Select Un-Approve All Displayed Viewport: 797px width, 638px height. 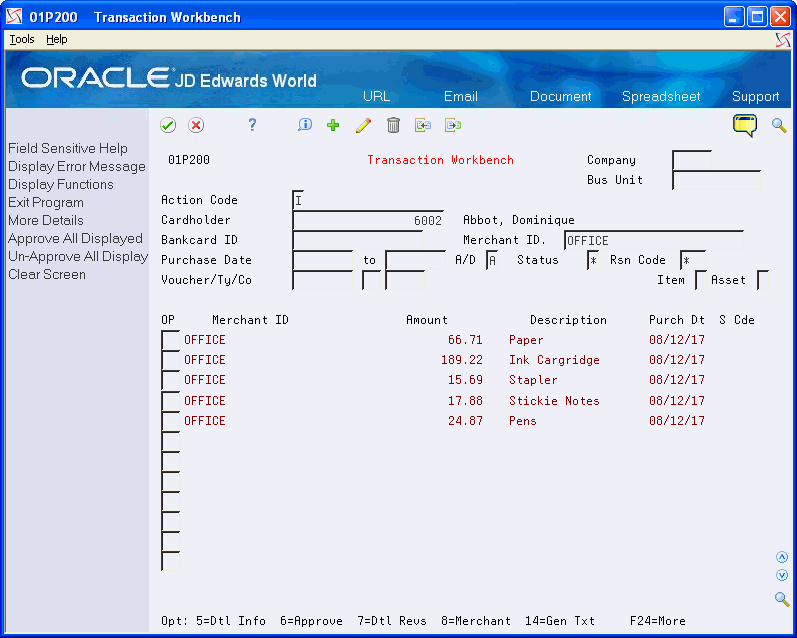tap(78, 256)
